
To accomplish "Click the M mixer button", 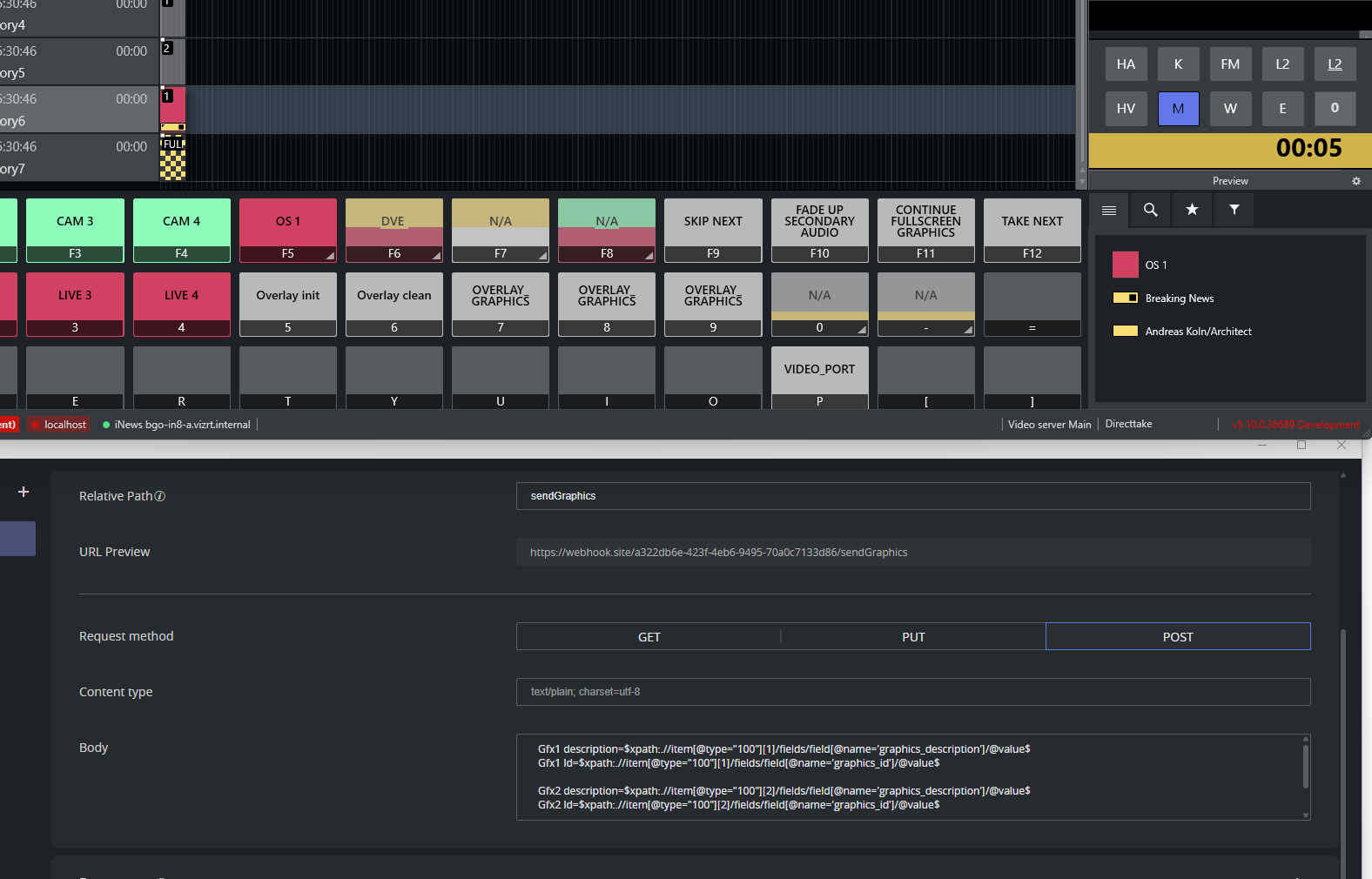I will tap(1178, 109).
